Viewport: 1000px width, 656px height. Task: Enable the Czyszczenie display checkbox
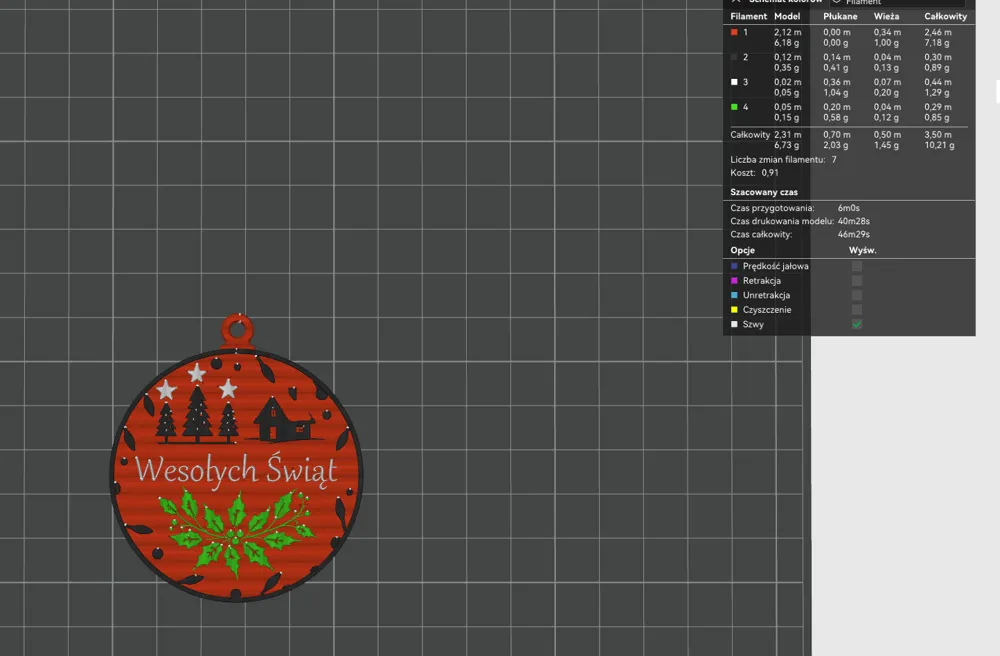857,310
